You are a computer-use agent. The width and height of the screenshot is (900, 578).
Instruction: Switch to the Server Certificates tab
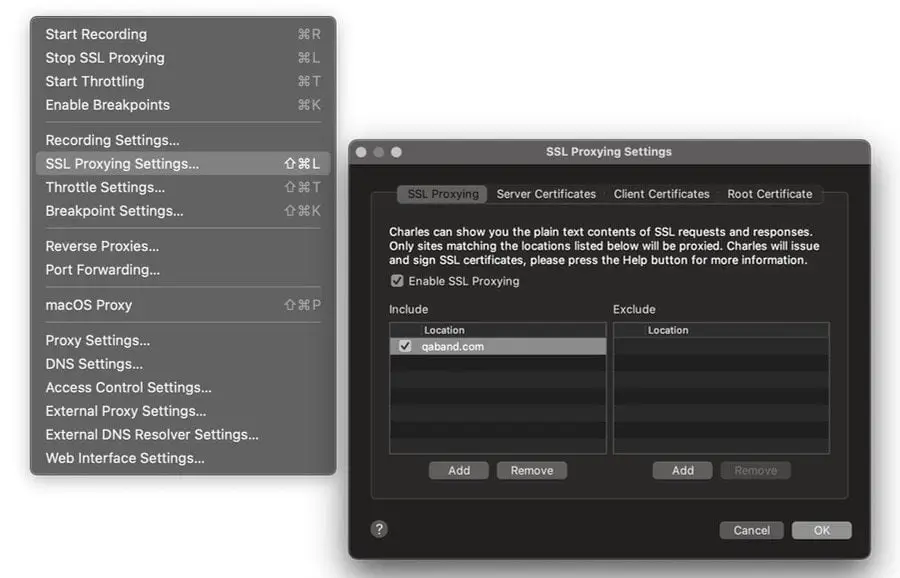click(x=546, y=194)
